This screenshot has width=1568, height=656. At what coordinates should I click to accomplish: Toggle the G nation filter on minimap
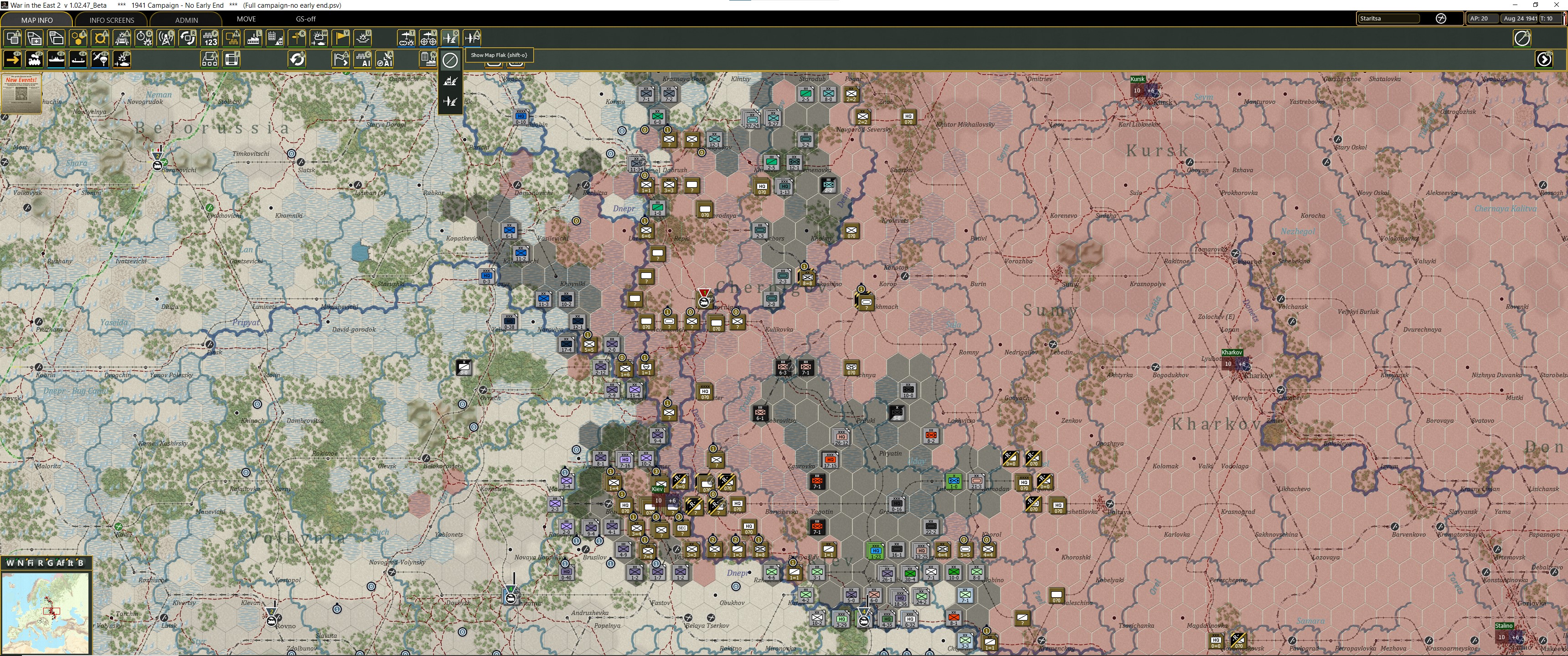tap(50, 563)
